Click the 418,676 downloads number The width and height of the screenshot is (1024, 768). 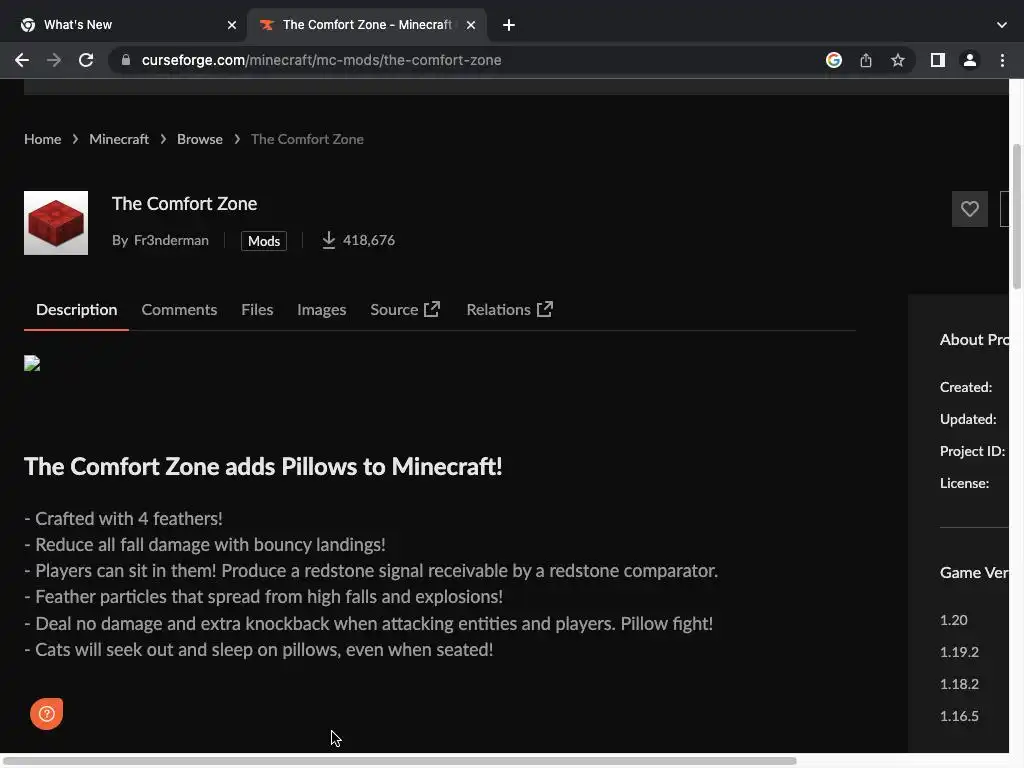click(369, 240)
